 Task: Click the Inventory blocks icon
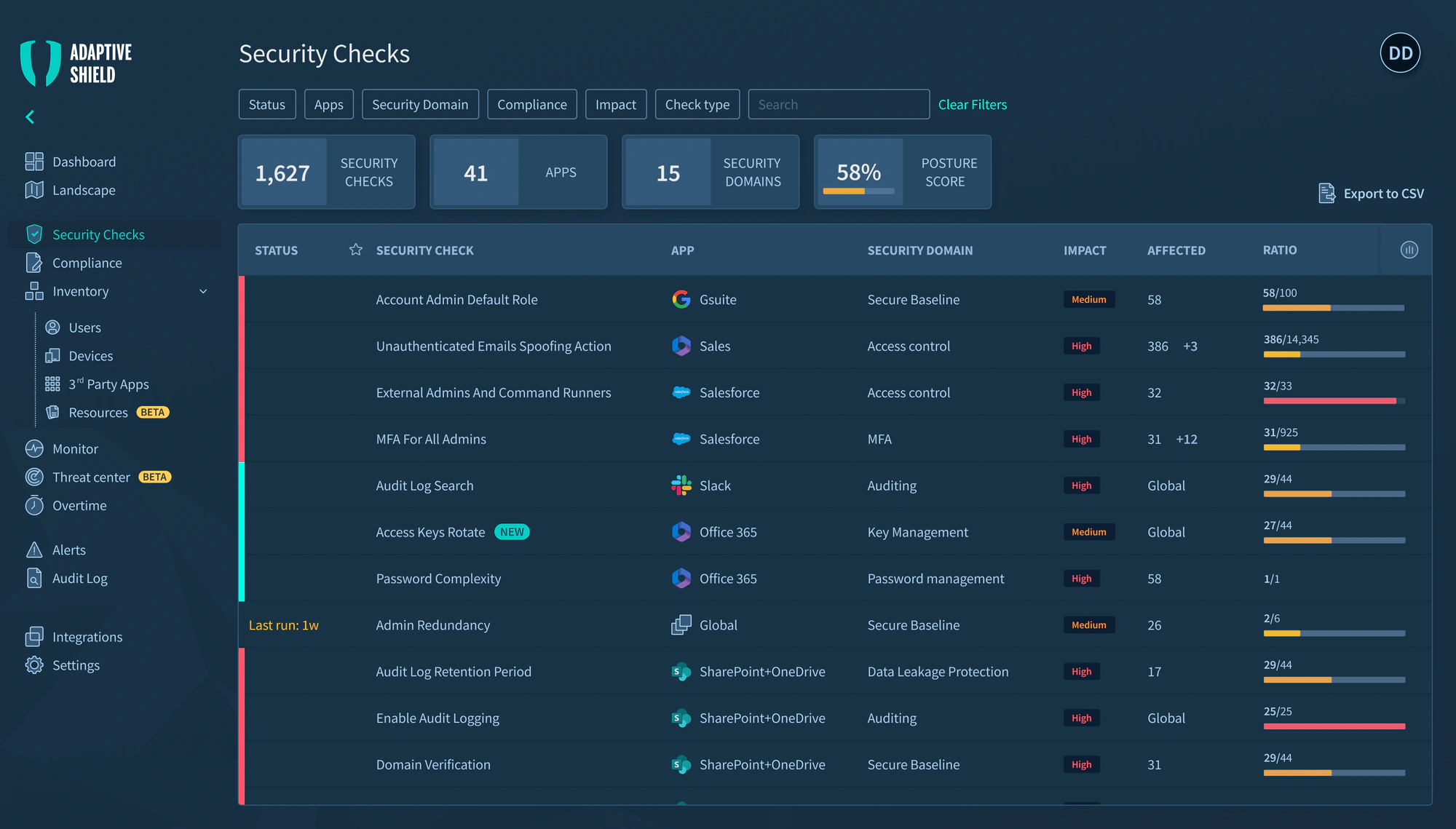(34, 291)
